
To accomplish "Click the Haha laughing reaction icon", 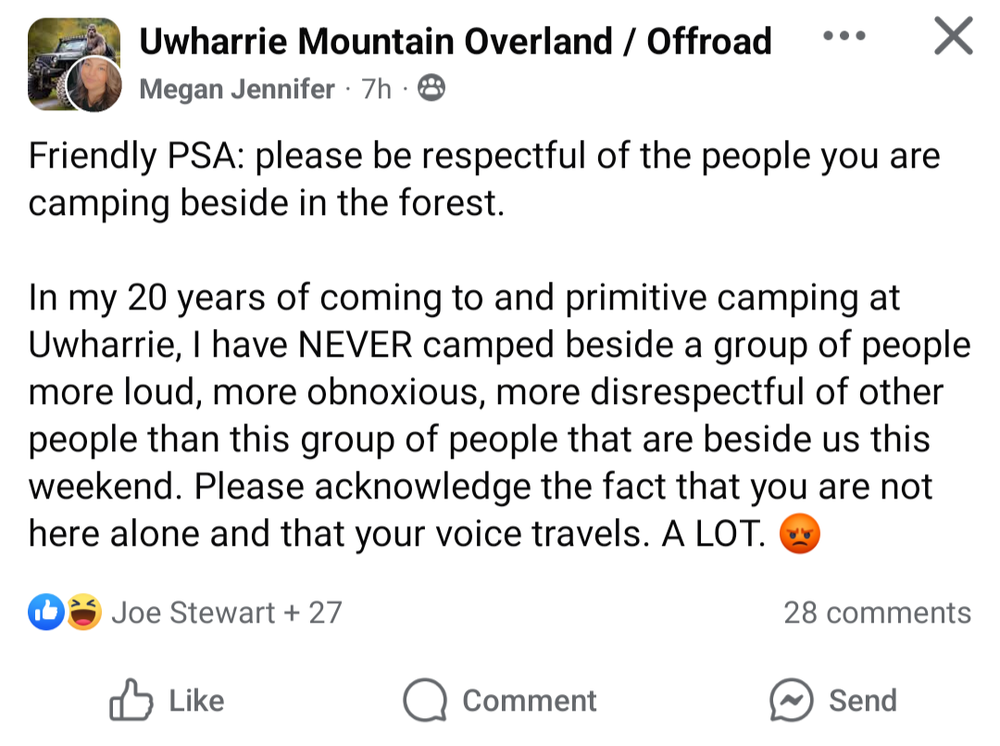I will click(84, 612).
